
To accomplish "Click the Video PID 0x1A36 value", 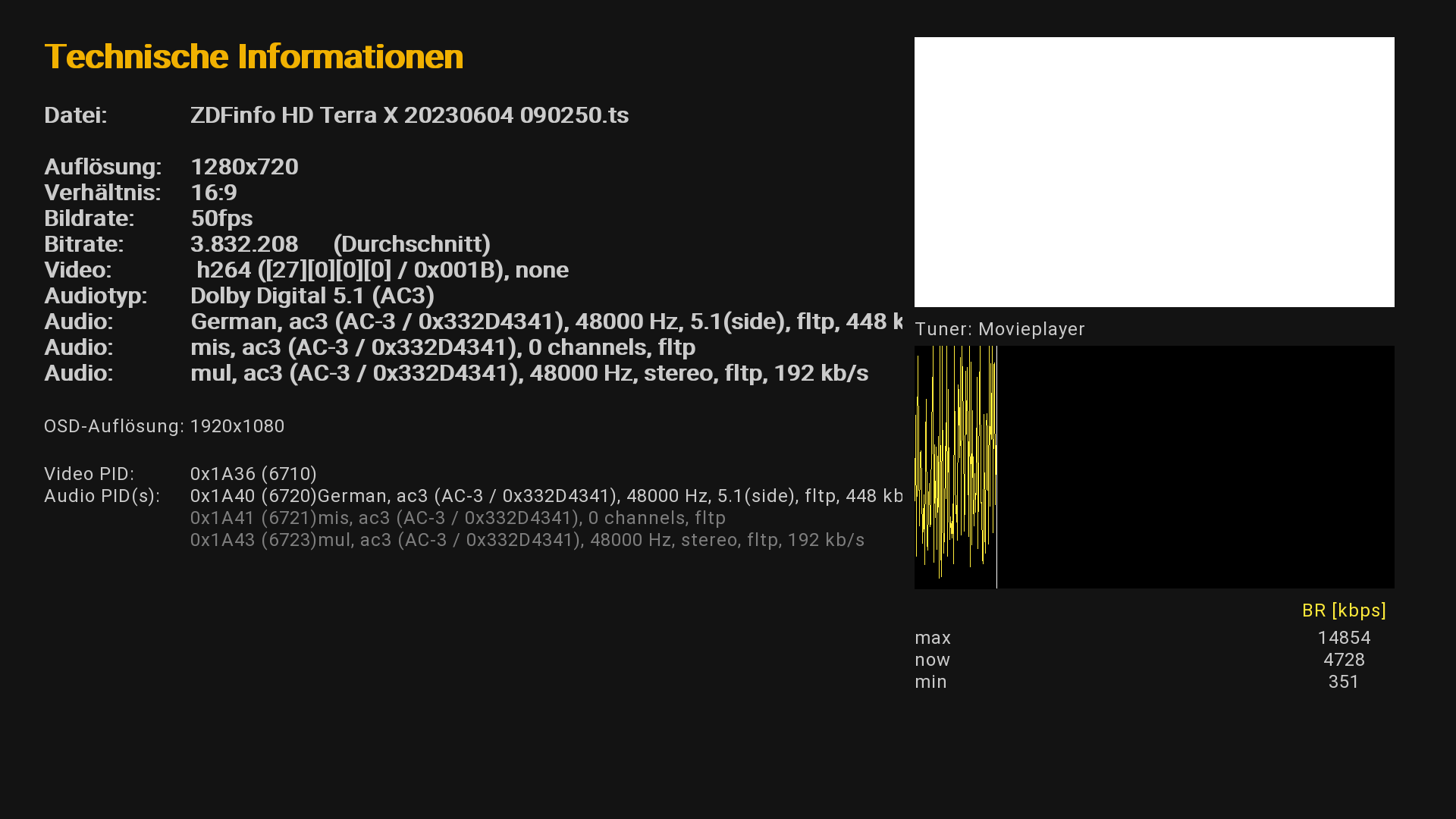I will click(x=253, y=474).
